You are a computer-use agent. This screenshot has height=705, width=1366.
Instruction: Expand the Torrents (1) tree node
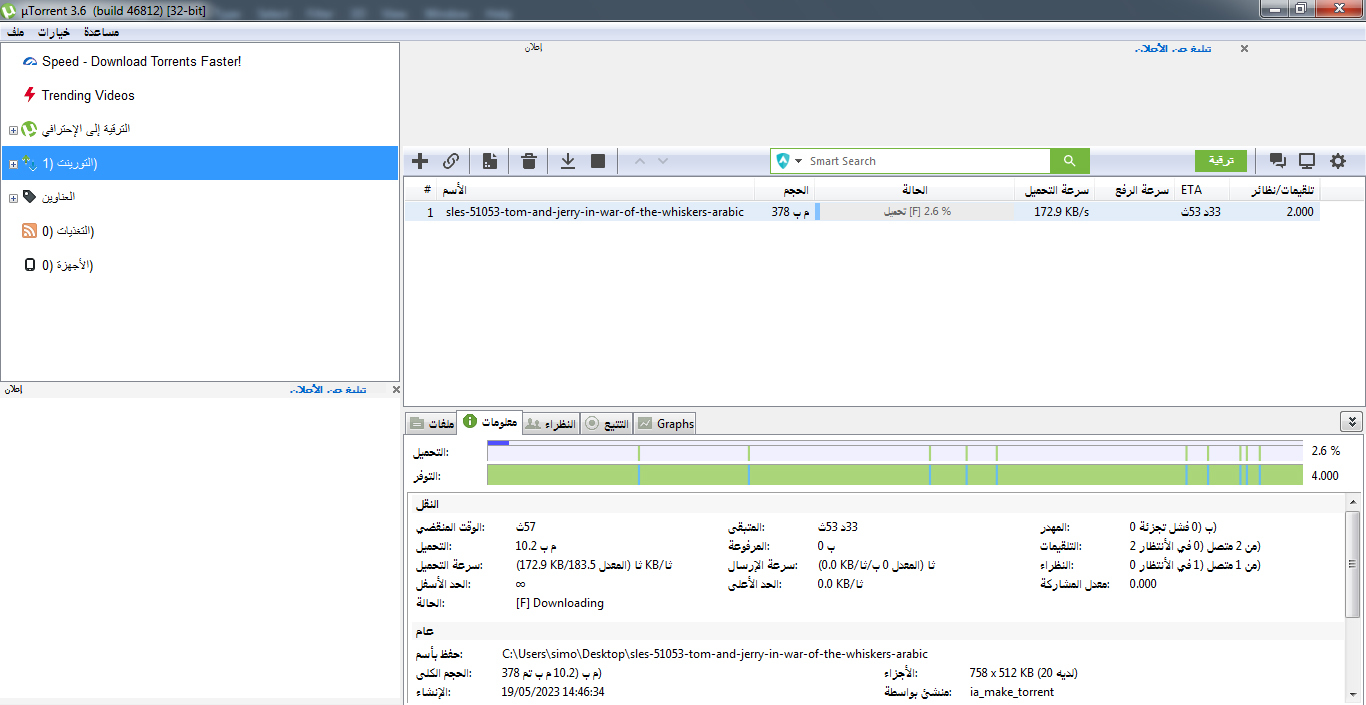(x=13, y=164)
